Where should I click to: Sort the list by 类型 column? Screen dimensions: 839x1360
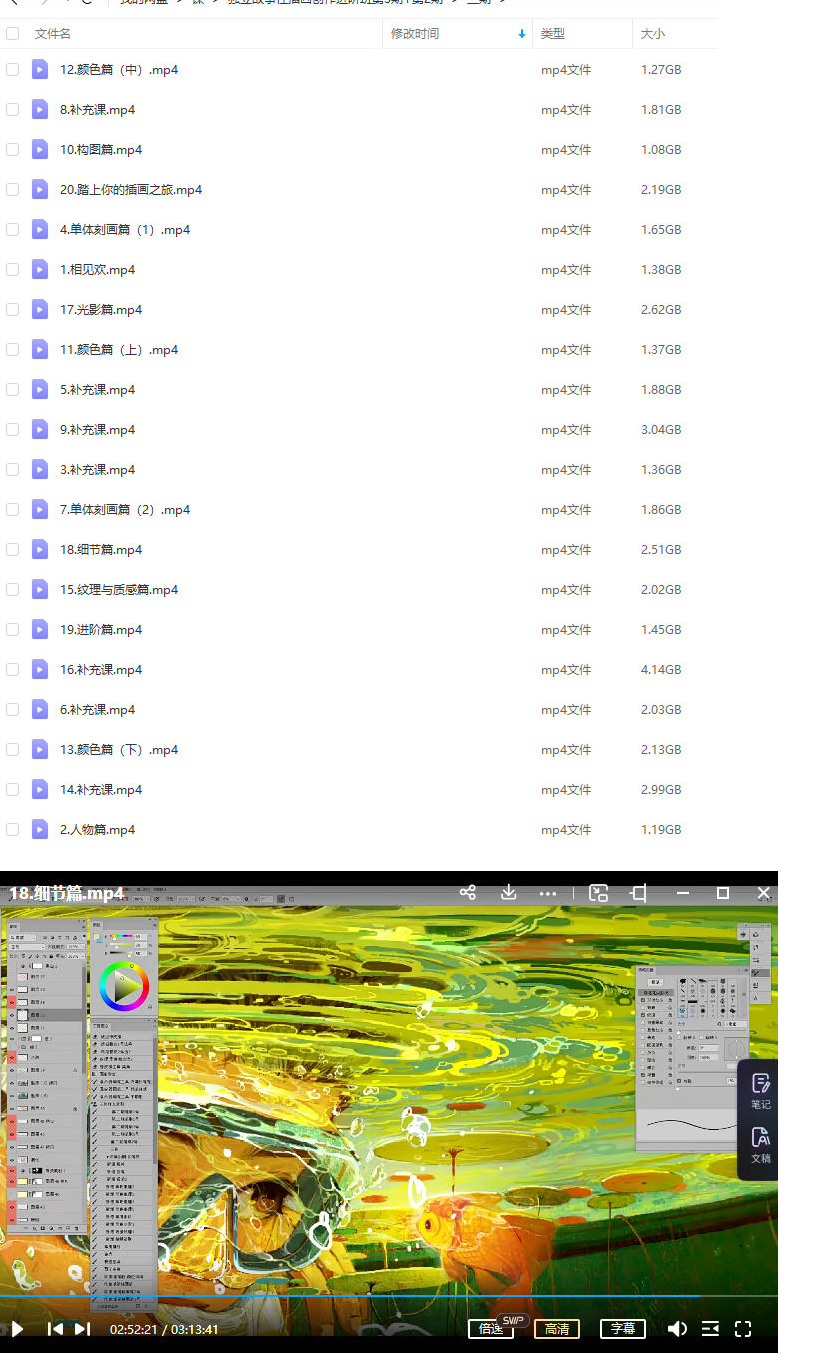click(x=553, y=34)
